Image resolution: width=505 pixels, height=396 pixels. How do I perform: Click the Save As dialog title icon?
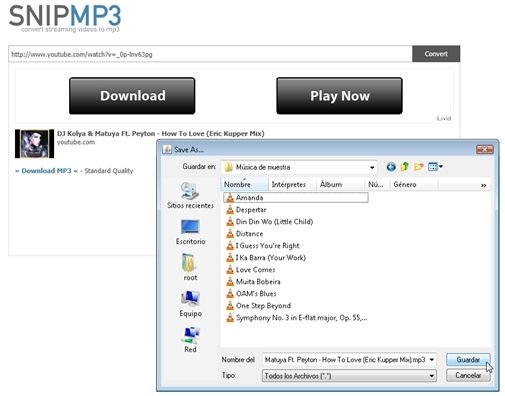click(x=167, y=149)
